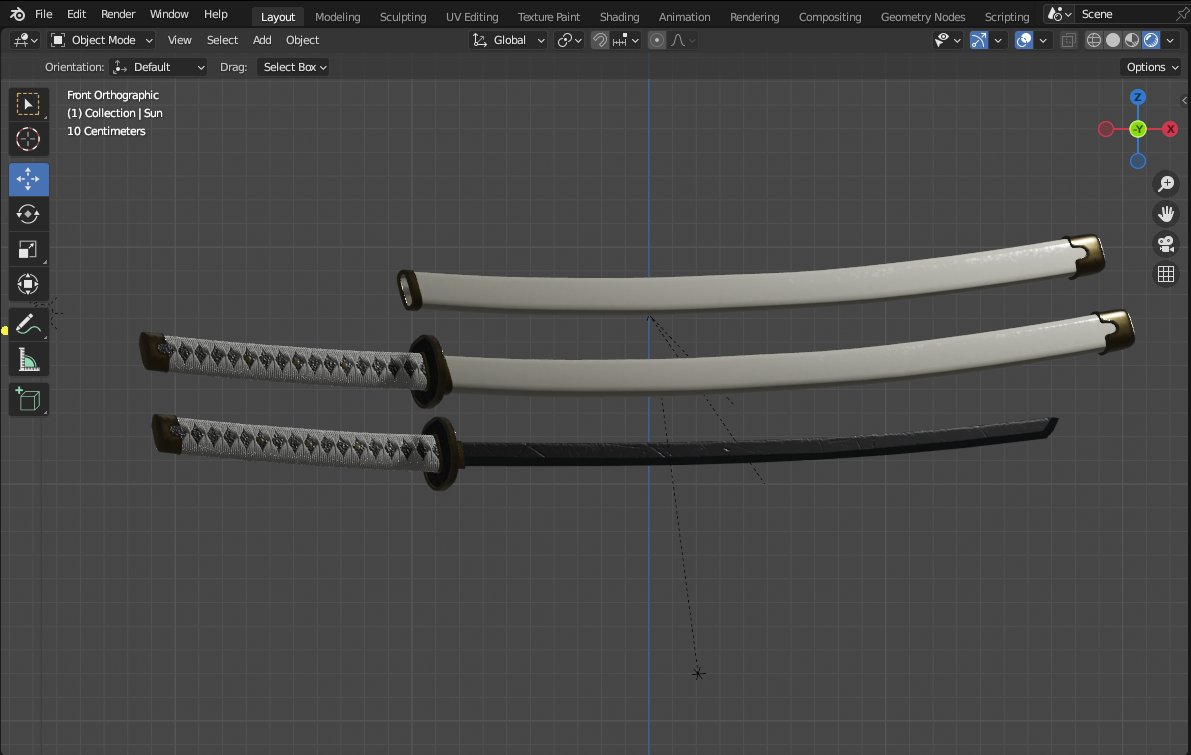The image size is (1191, 755).
Task: Open the viewport Object menu
Action: (302, 40)
